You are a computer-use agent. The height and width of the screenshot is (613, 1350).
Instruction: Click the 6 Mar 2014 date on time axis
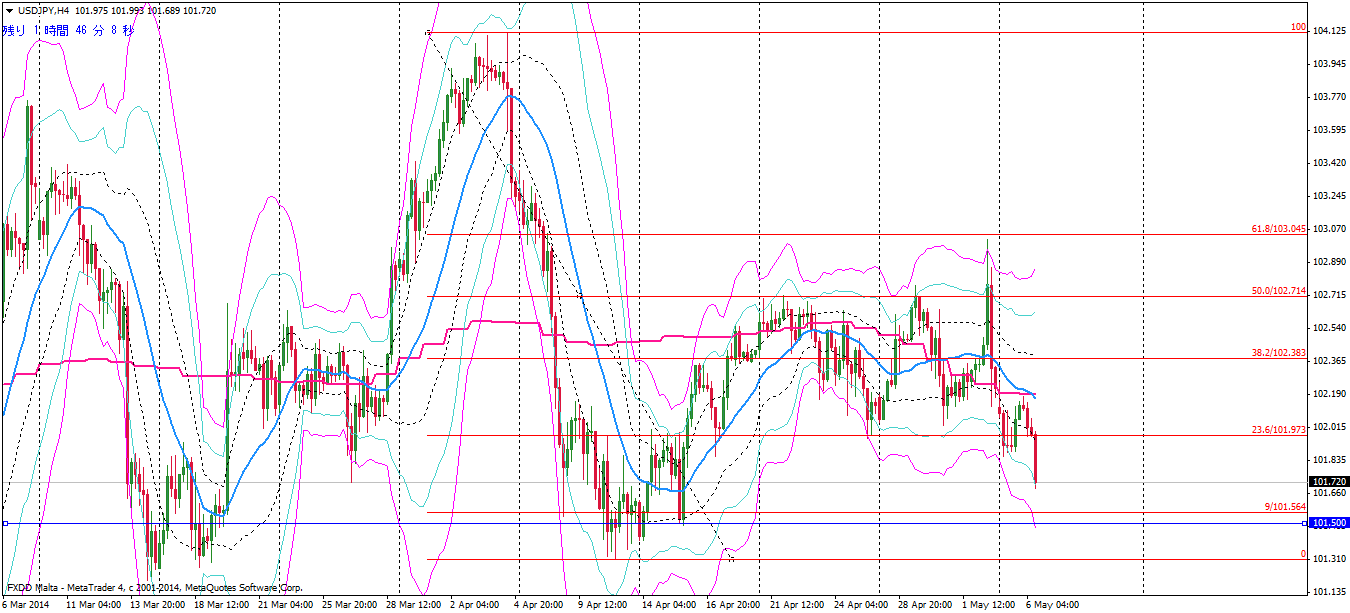pos(25,605)
